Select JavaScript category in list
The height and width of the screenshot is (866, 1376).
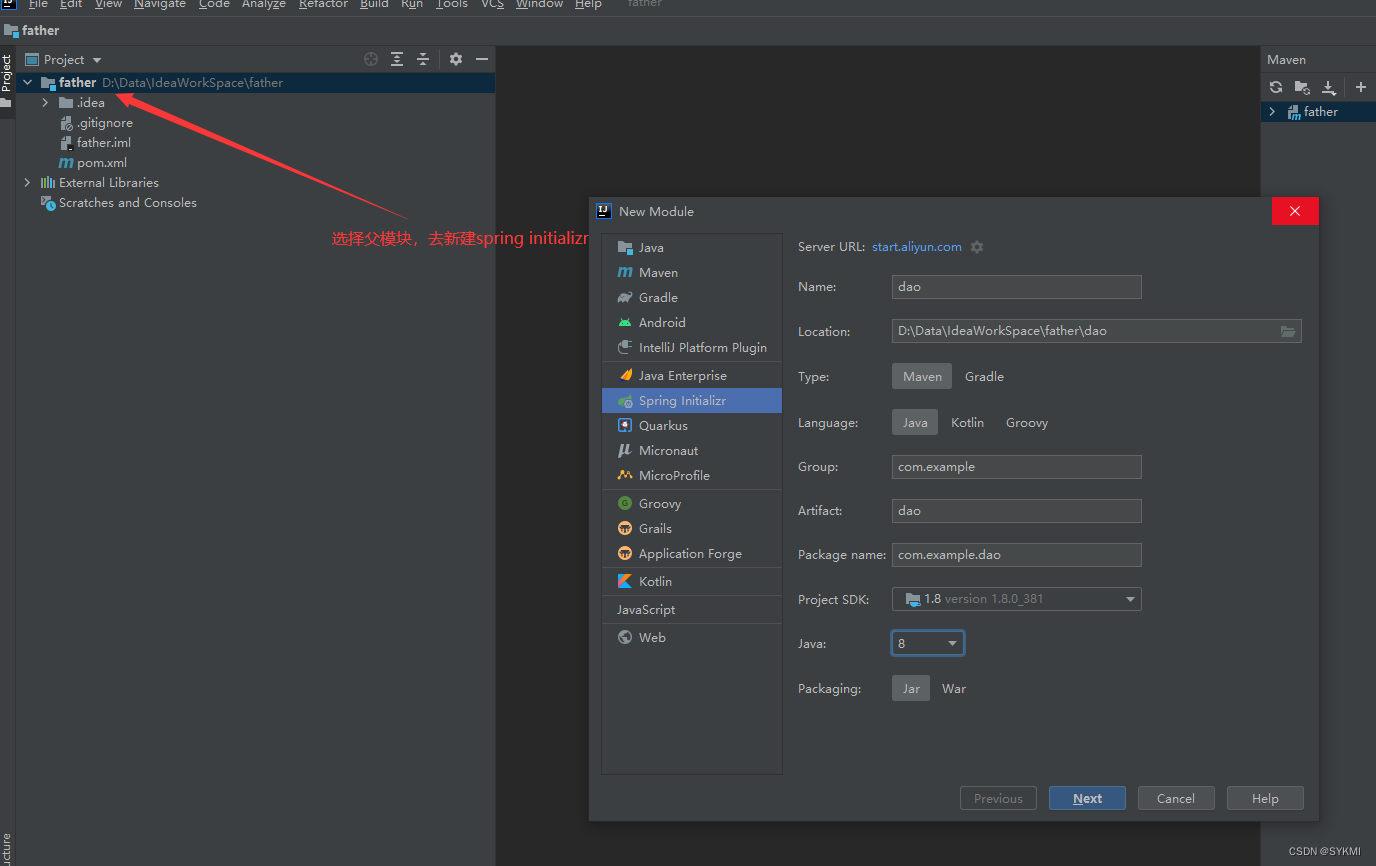tap(692, 609)
